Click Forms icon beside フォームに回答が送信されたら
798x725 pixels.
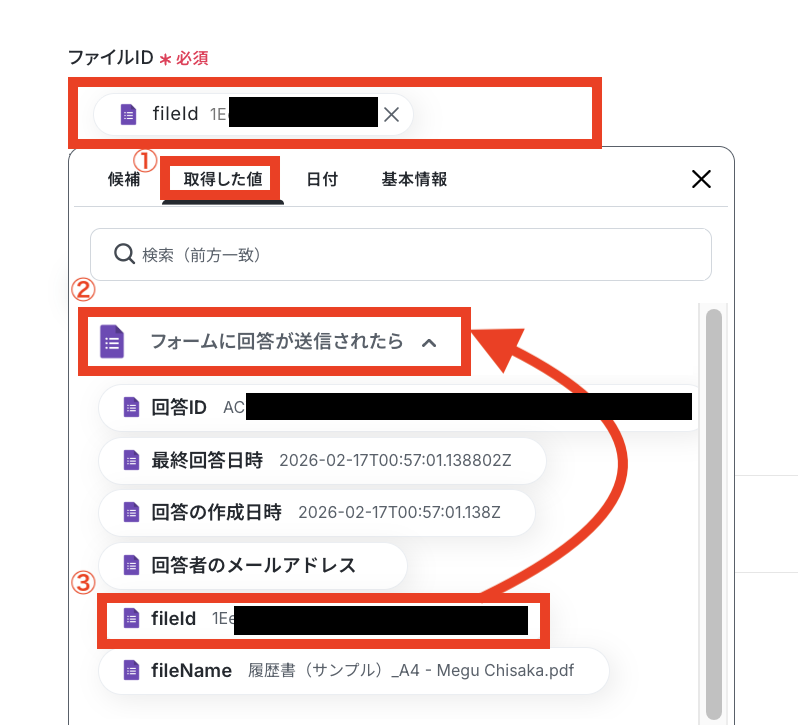[112, 341]
